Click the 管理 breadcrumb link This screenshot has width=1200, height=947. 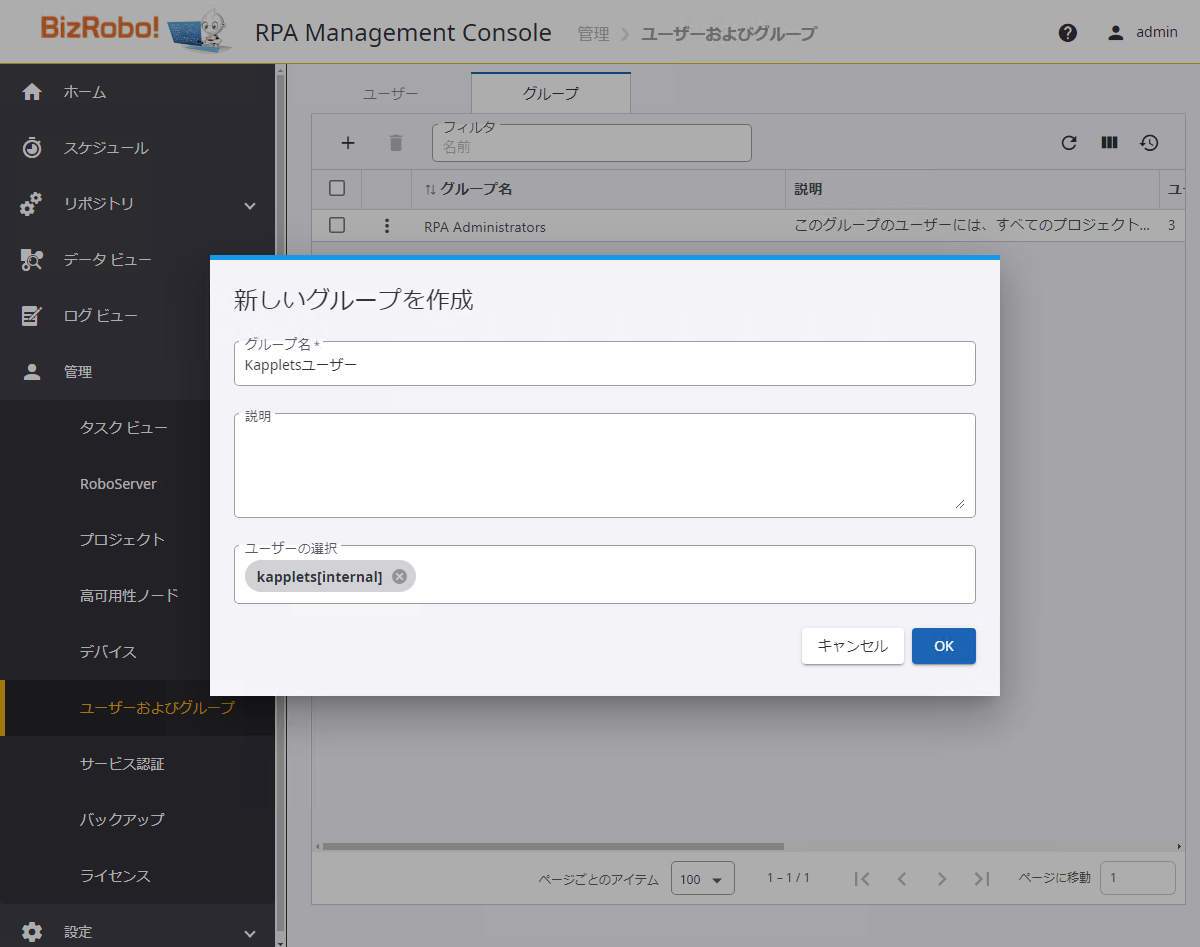point(593,33)
